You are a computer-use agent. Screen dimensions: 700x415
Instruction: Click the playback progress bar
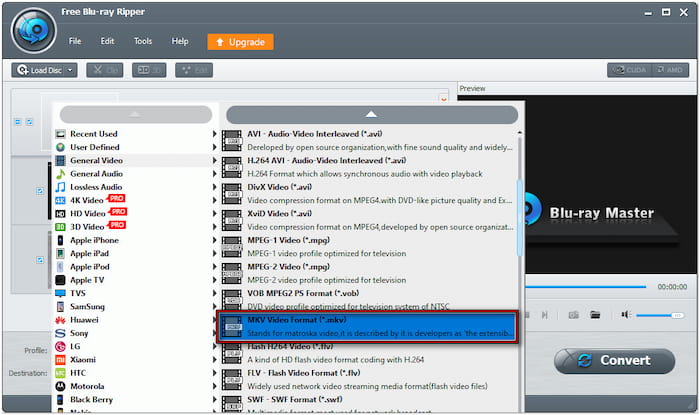[x=586, y=287]
